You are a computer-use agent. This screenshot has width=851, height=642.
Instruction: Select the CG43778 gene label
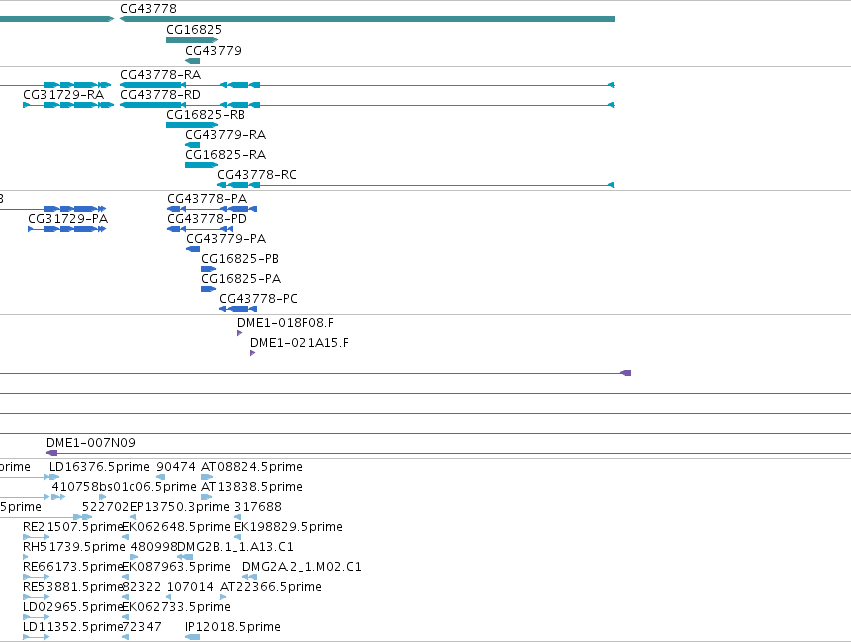(x=148, y=9)
